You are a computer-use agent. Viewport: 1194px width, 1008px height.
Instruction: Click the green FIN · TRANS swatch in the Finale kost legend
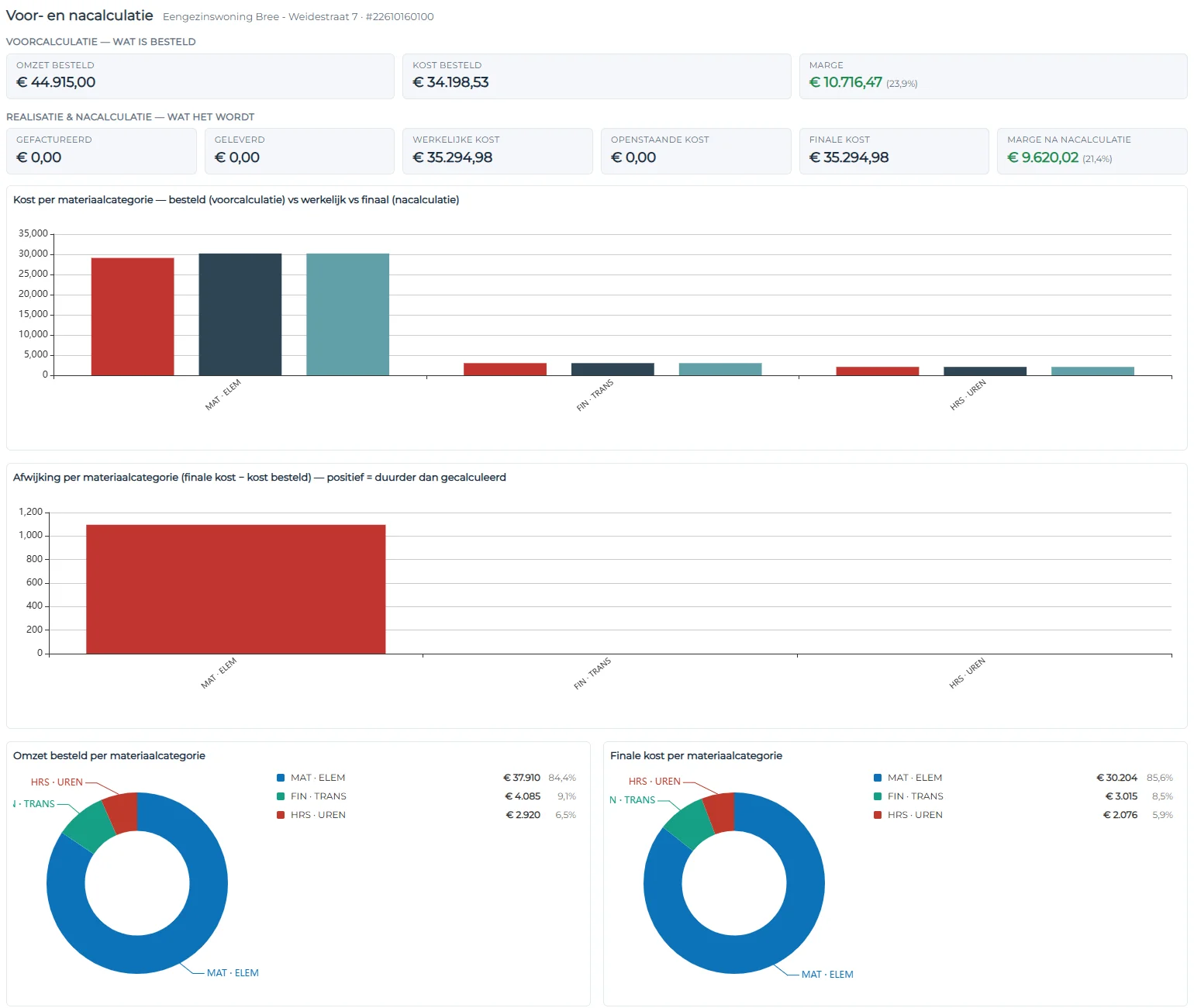(x=878, y=796)
